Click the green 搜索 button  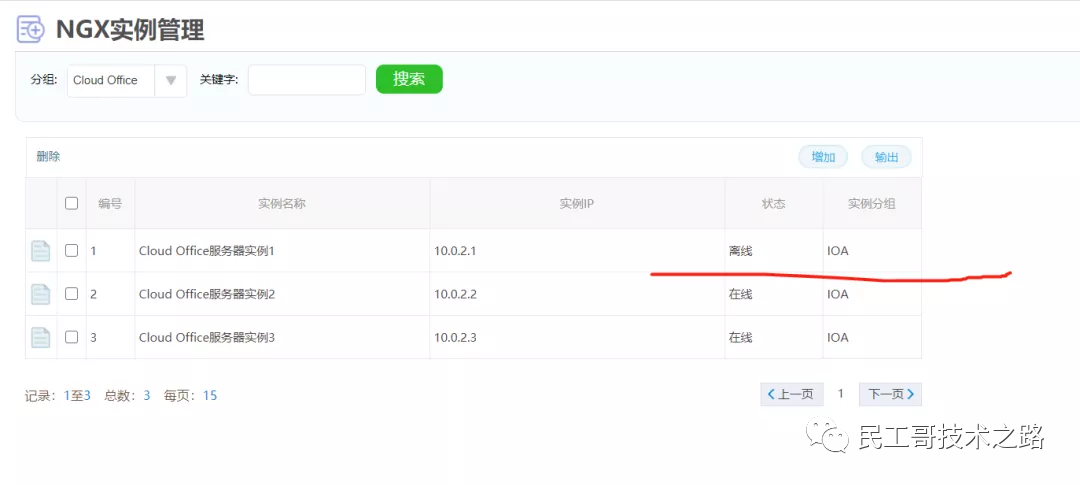[x=409, y=79]
